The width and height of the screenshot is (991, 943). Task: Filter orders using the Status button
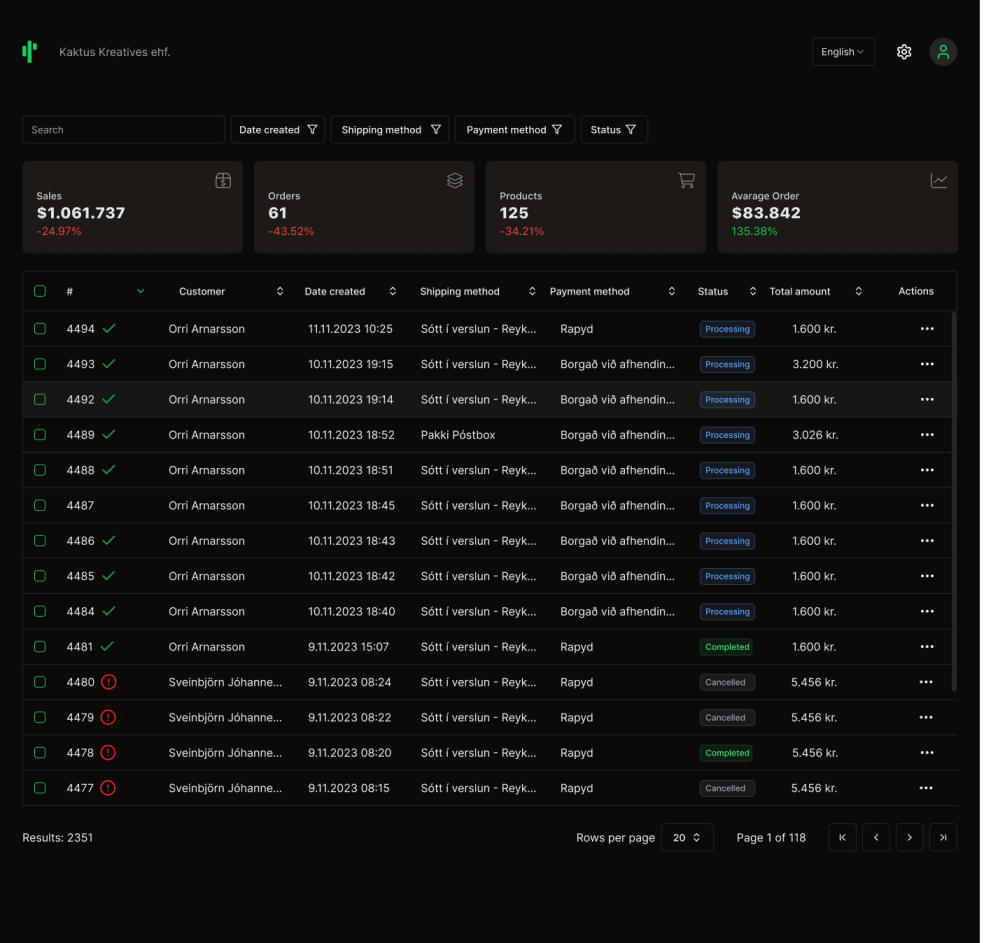[x=614, y=130]
